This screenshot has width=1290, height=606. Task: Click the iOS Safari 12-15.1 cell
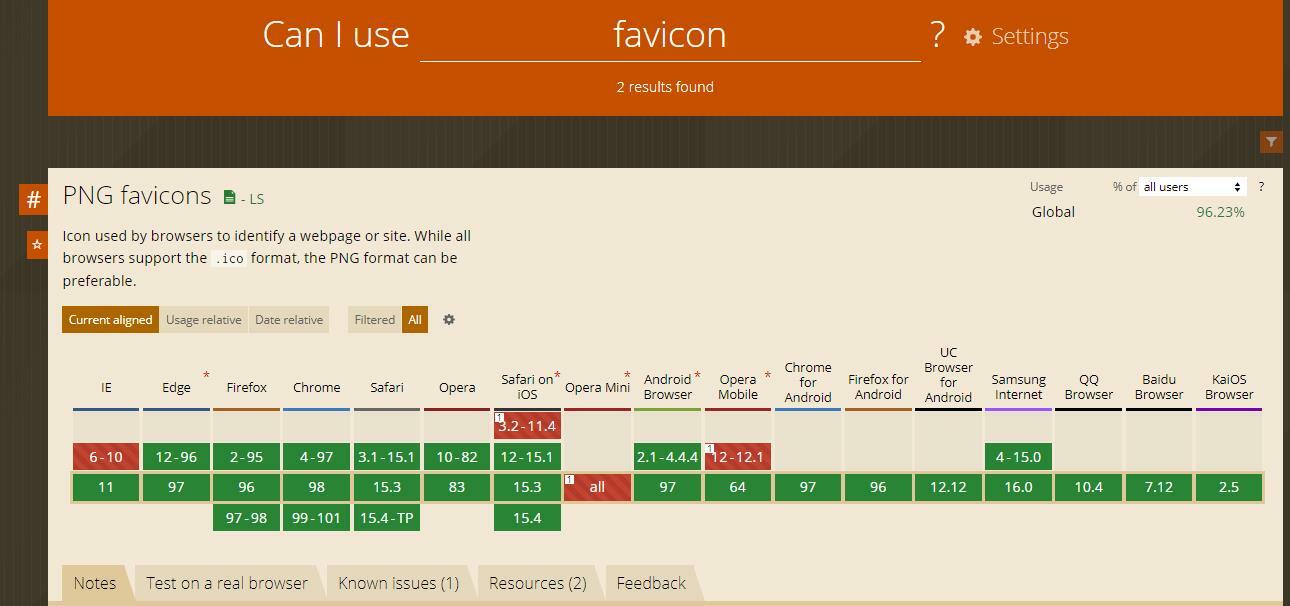(527, 457)
